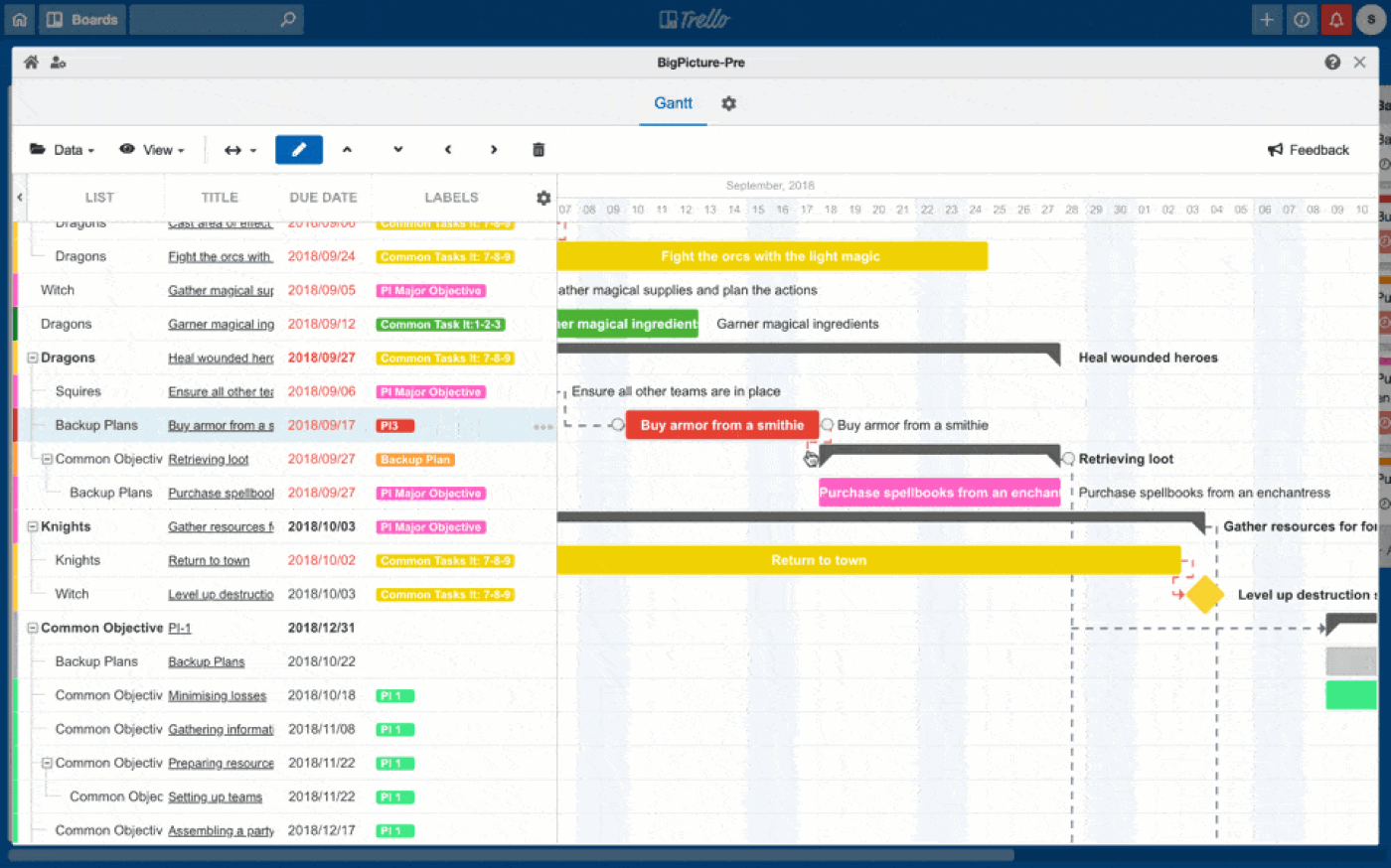Click the down chevron in the toolbar

397,149
